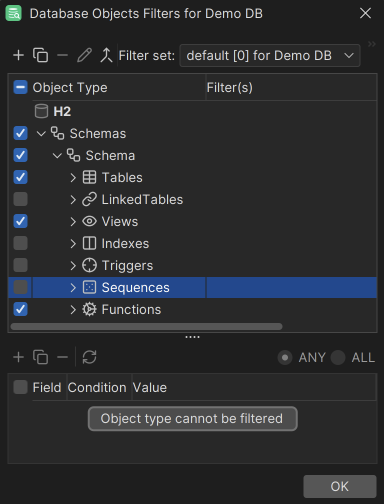Toggle the Object Type header checkbox

pyautogui.click(x=20, y=87)
